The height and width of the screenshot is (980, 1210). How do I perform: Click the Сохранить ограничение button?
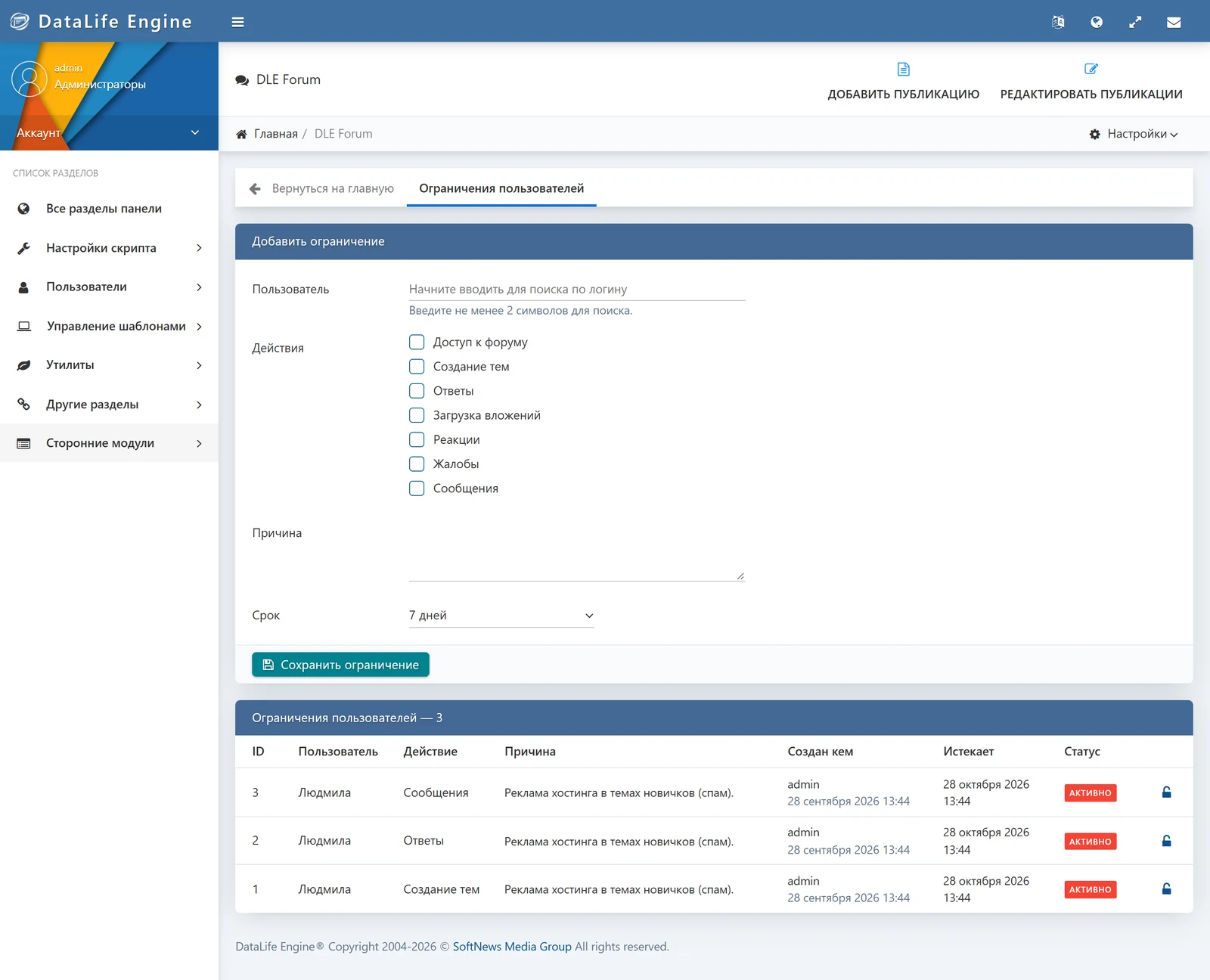340,665
